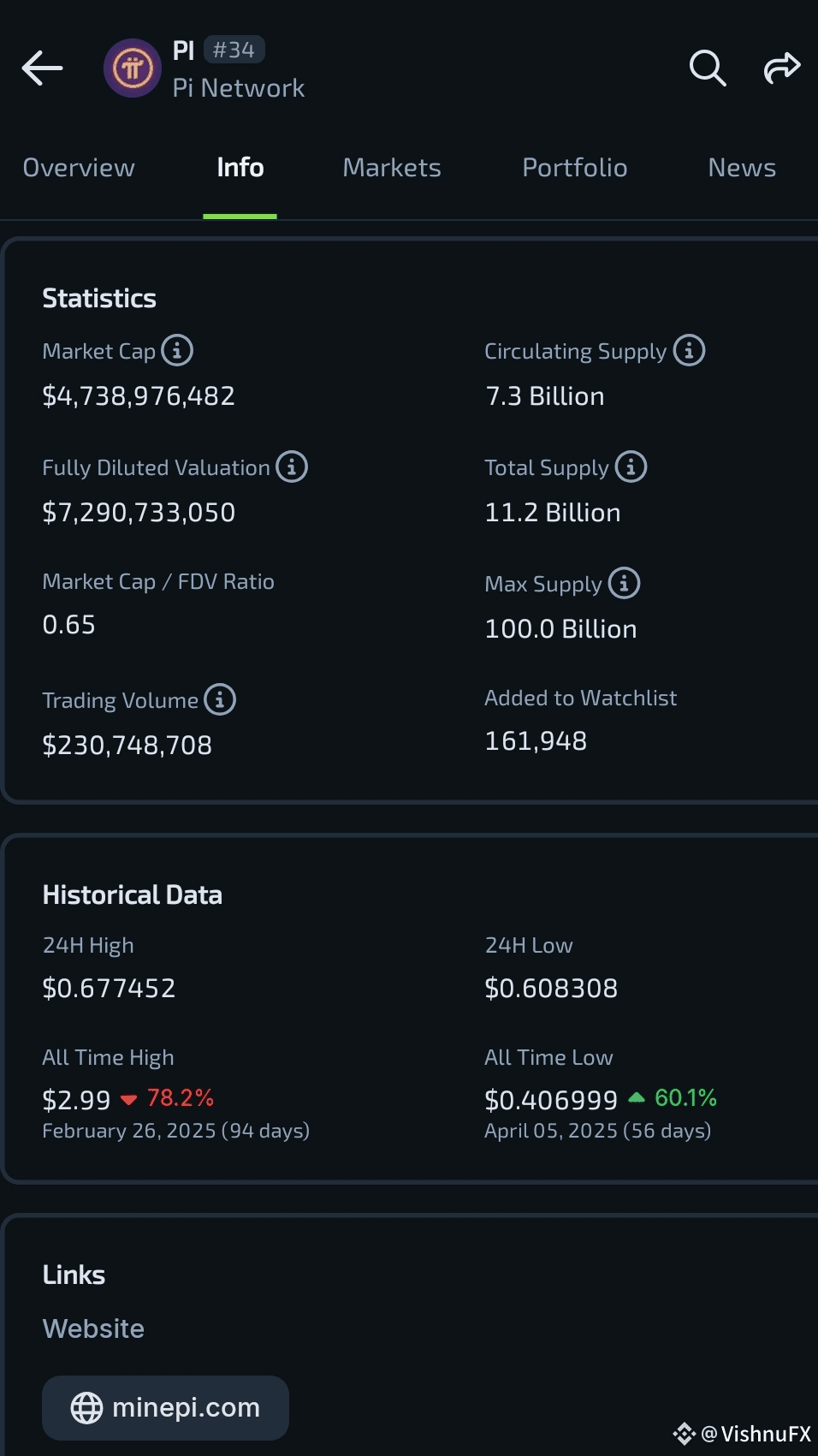Open the Markets tab
This screenshot has width=818, height=1456.
click(x=392, y=168)
